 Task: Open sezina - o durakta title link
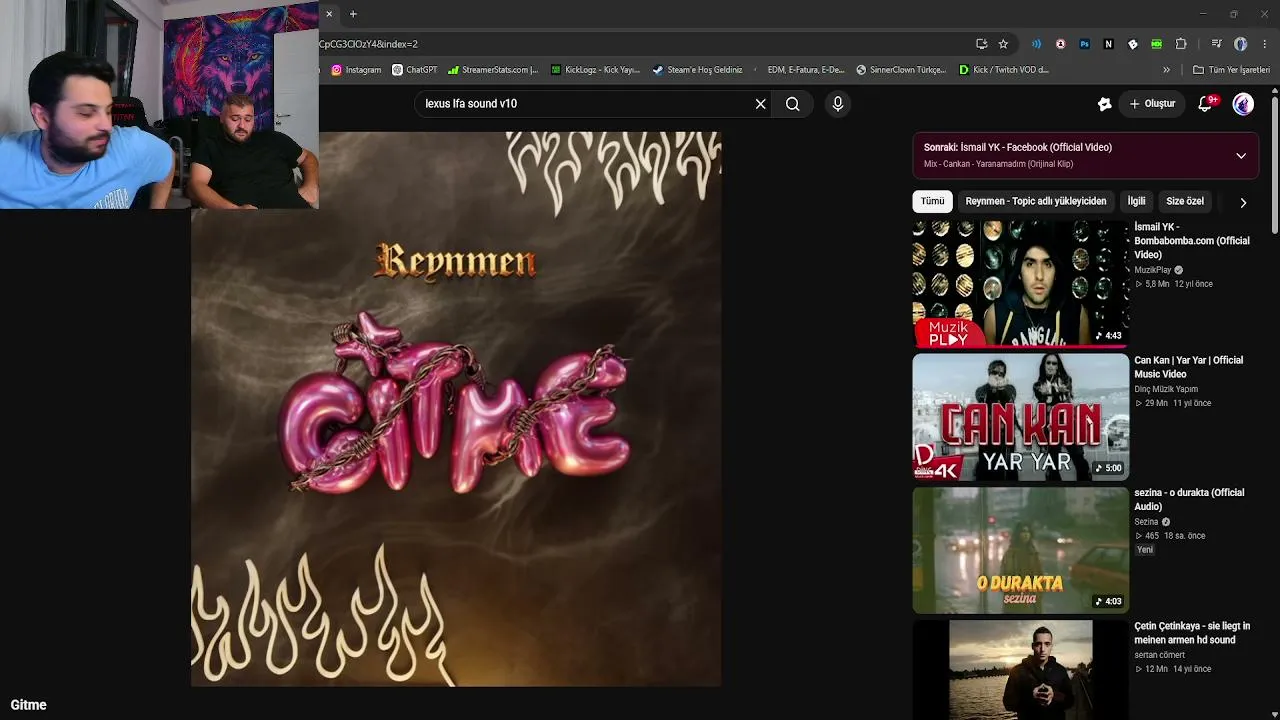pyautogui.click(x=1189, y=500)
